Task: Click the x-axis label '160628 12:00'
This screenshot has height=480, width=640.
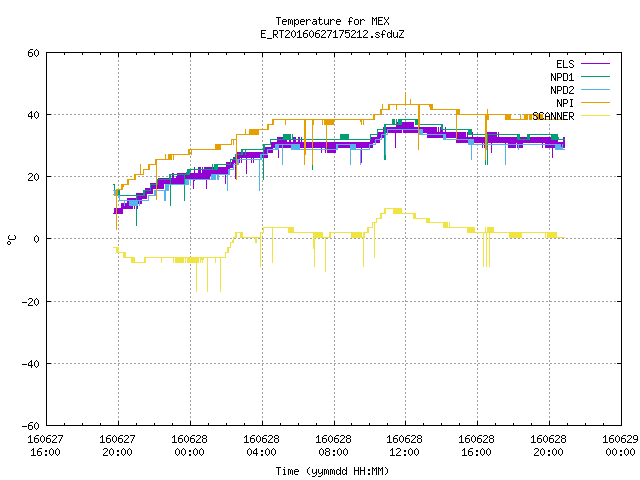Action: coord(404,445)
